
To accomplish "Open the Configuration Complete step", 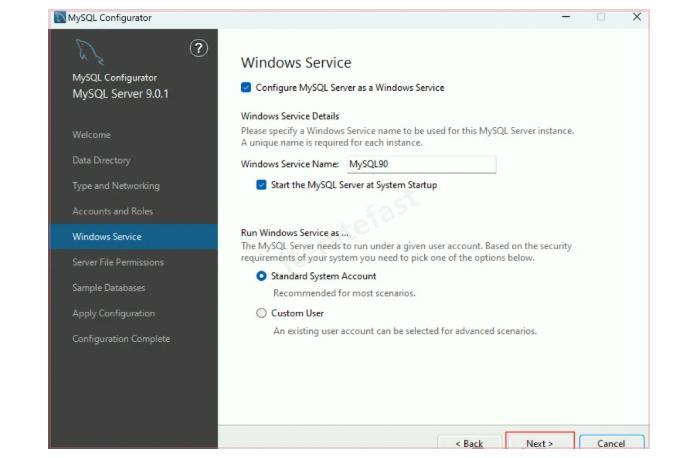I will pyautogui.click(x=121, y=338).
